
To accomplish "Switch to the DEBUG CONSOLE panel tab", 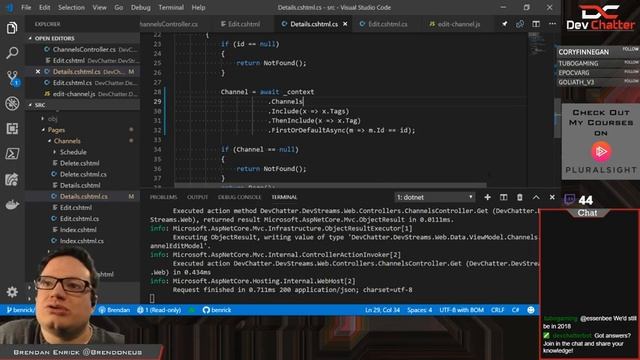I will [x=239, y=197].
